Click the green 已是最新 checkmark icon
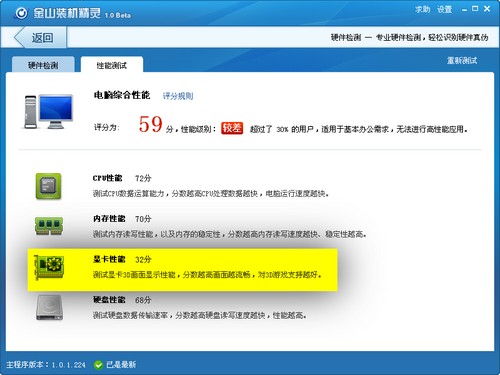500x375 pixels. click(x=98, y=365)
